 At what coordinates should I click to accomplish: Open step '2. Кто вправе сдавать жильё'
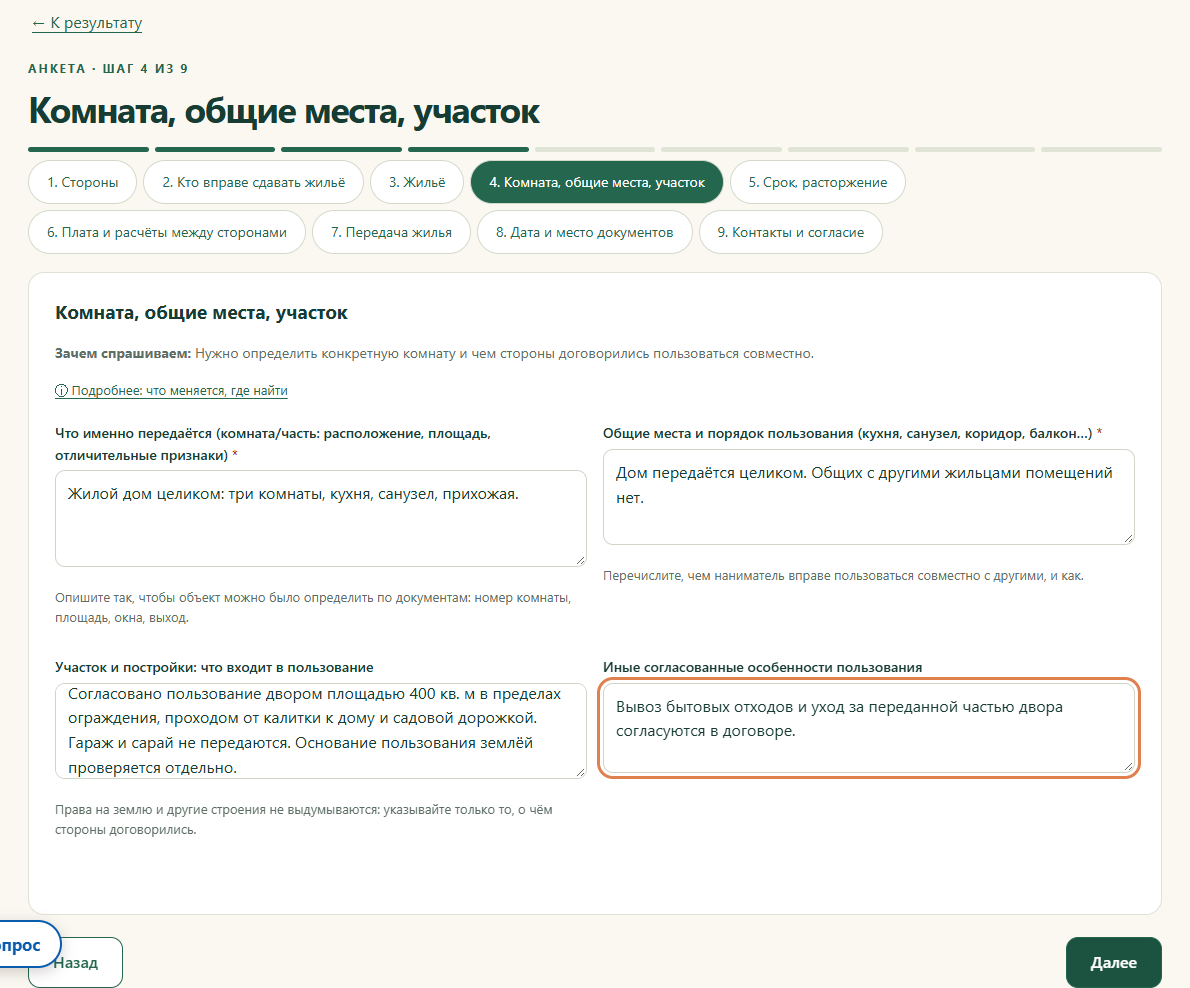253,182
